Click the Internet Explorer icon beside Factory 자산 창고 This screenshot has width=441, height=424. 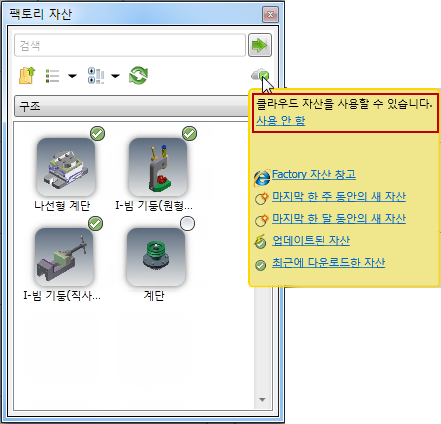pos(262,177)
